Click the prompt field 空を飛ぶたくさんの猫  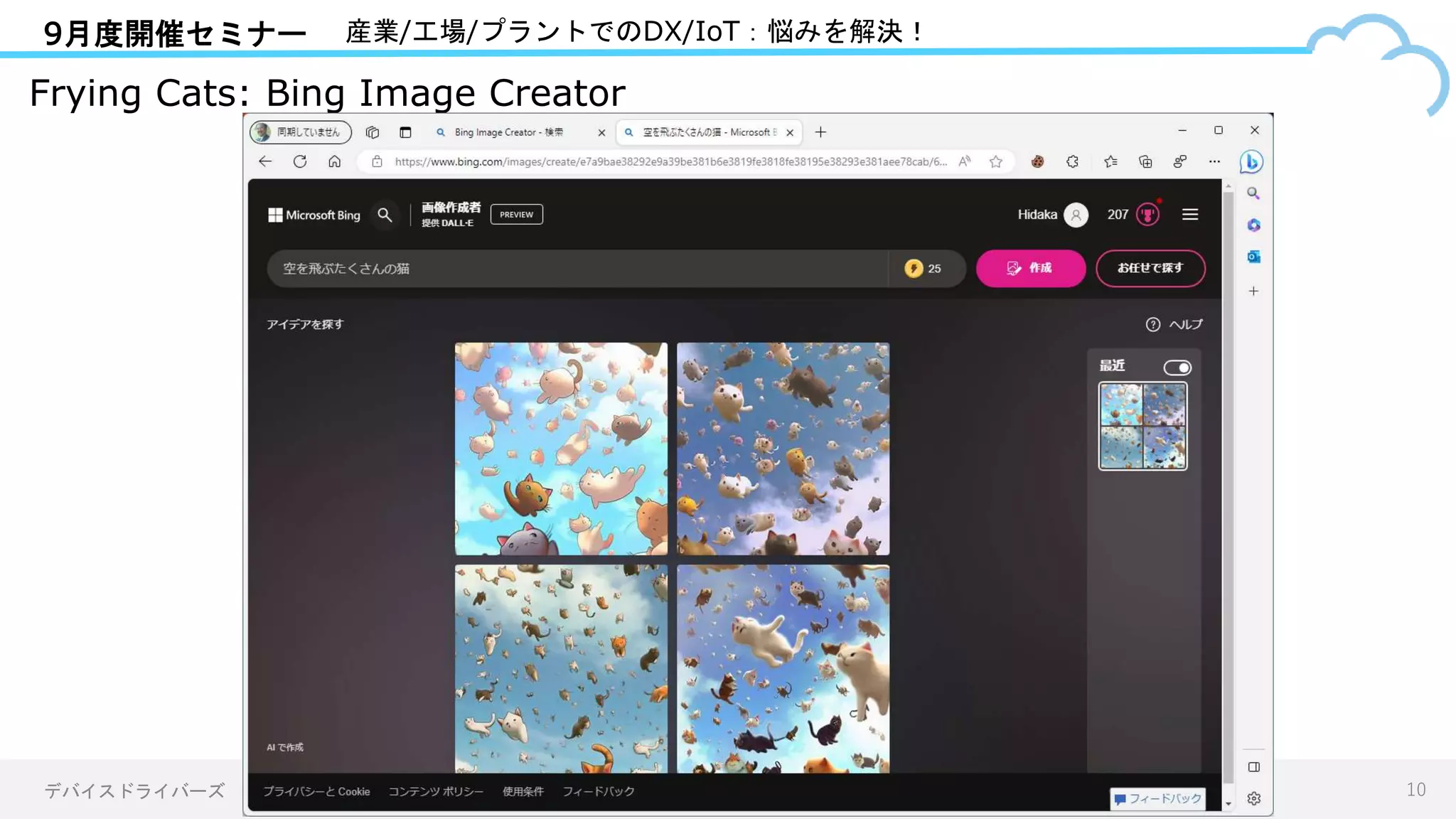click(x=577, y=269)
